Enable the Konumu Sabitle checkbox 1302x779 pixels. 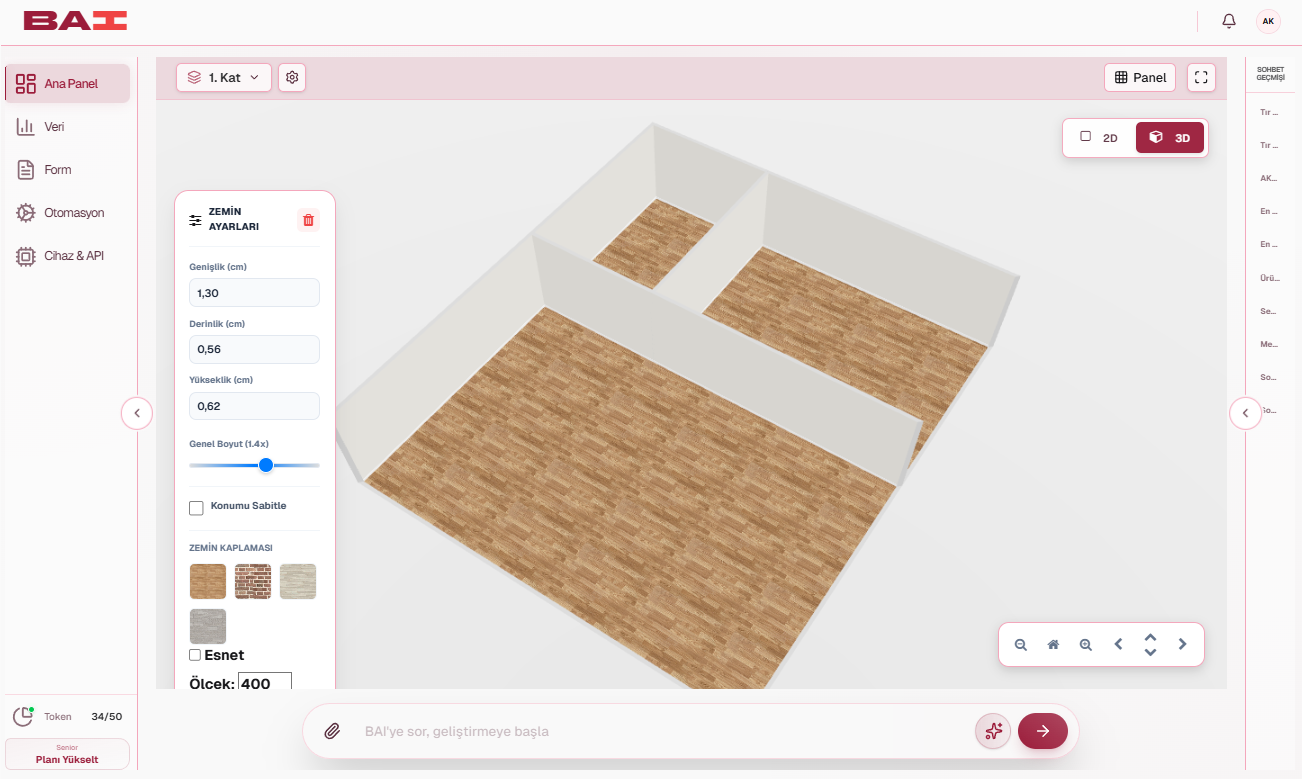point(196,508)
